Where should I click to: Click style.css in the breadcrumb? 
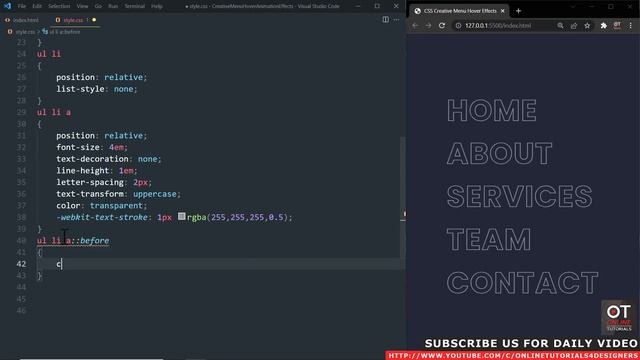[x=25, y=32]
